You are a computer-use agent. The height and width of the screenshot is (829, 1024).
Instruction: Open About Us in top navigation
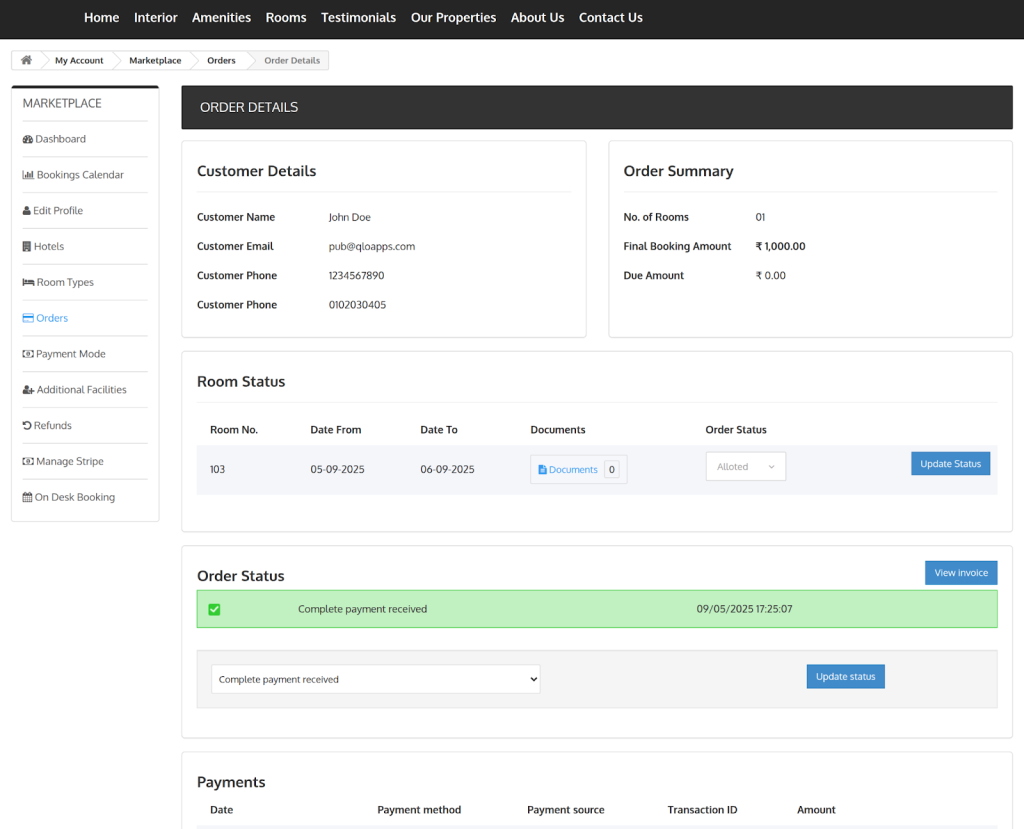point(537,18)
